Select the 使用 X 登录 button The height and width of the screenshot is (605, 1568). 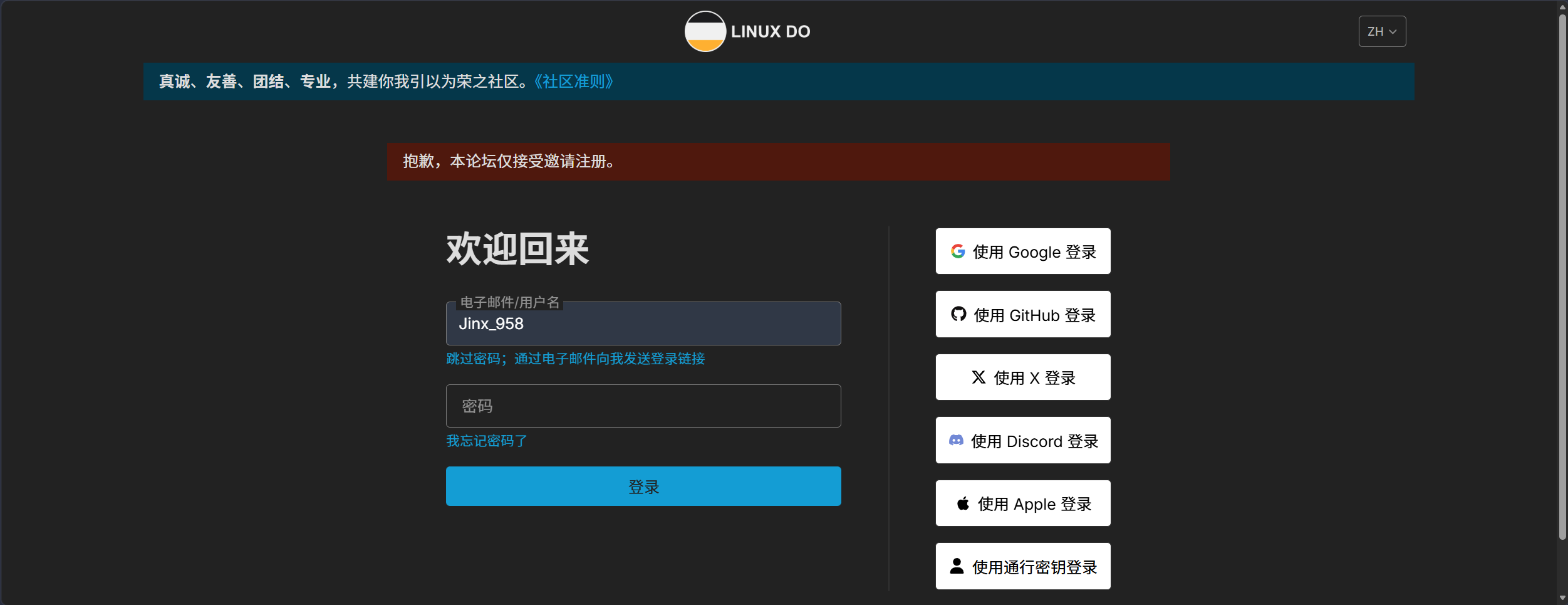[x=1023, y=377]
